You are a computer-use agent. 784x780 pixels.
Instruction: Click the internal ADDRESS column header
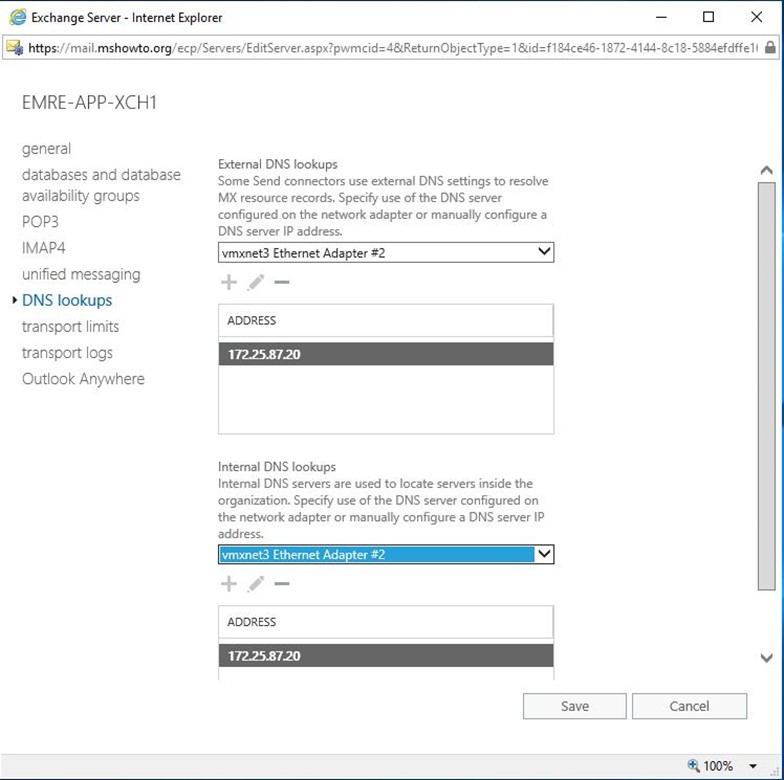click(x=386, y=622)
